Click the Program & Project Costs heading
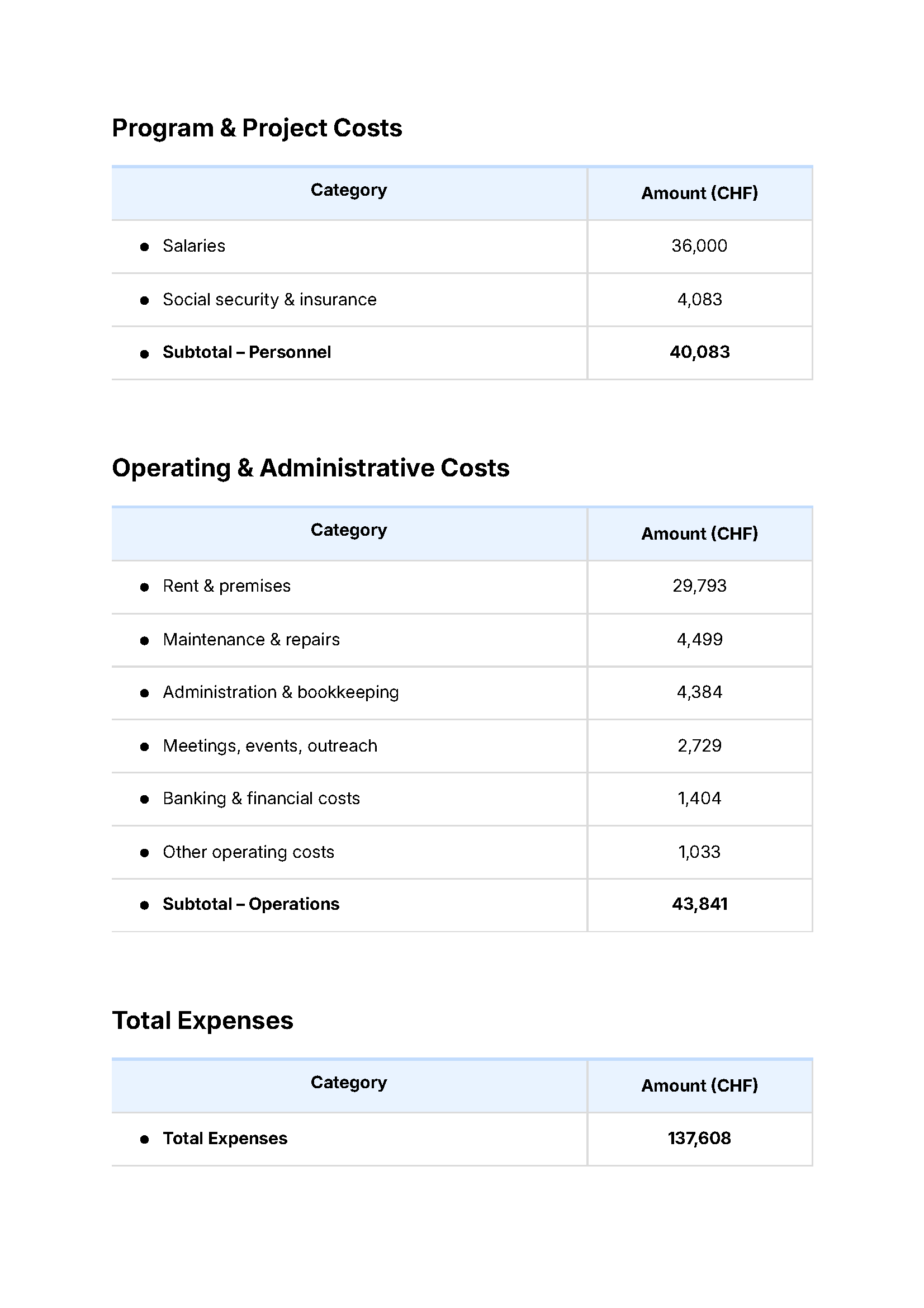924x1308 pixels. pos(257,128)
